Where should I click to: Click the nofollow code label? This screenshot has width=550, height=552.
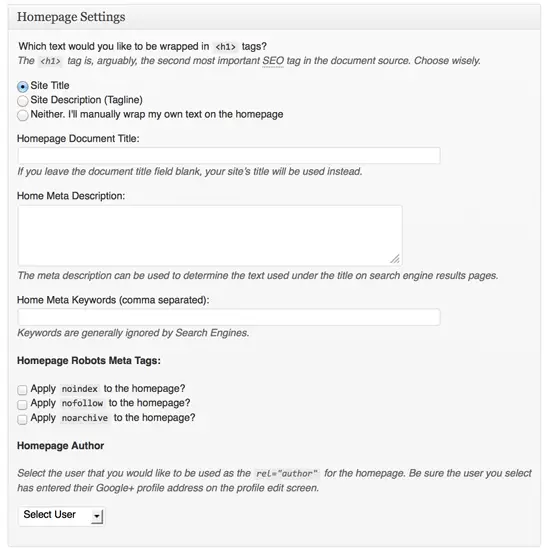click(82, 403)
